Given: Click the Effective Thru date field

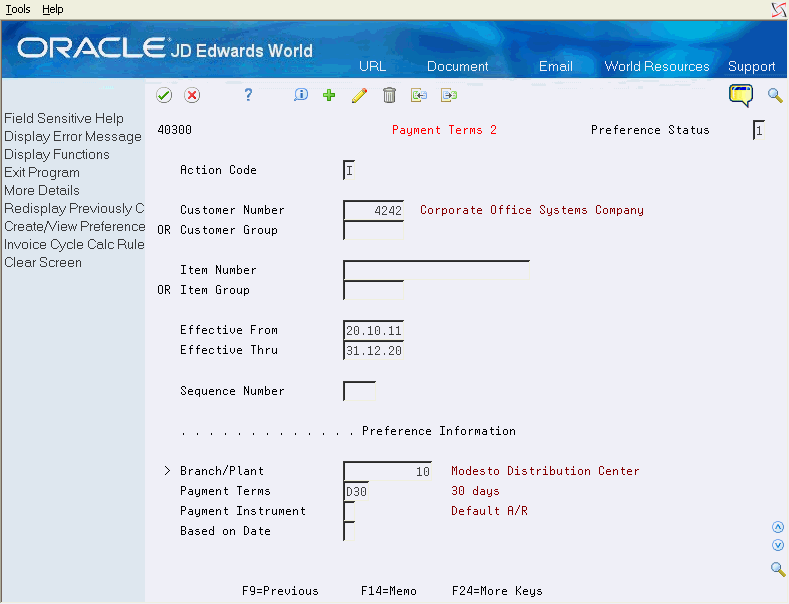Looking at the screenshot, I should click(x=373, y=351).
